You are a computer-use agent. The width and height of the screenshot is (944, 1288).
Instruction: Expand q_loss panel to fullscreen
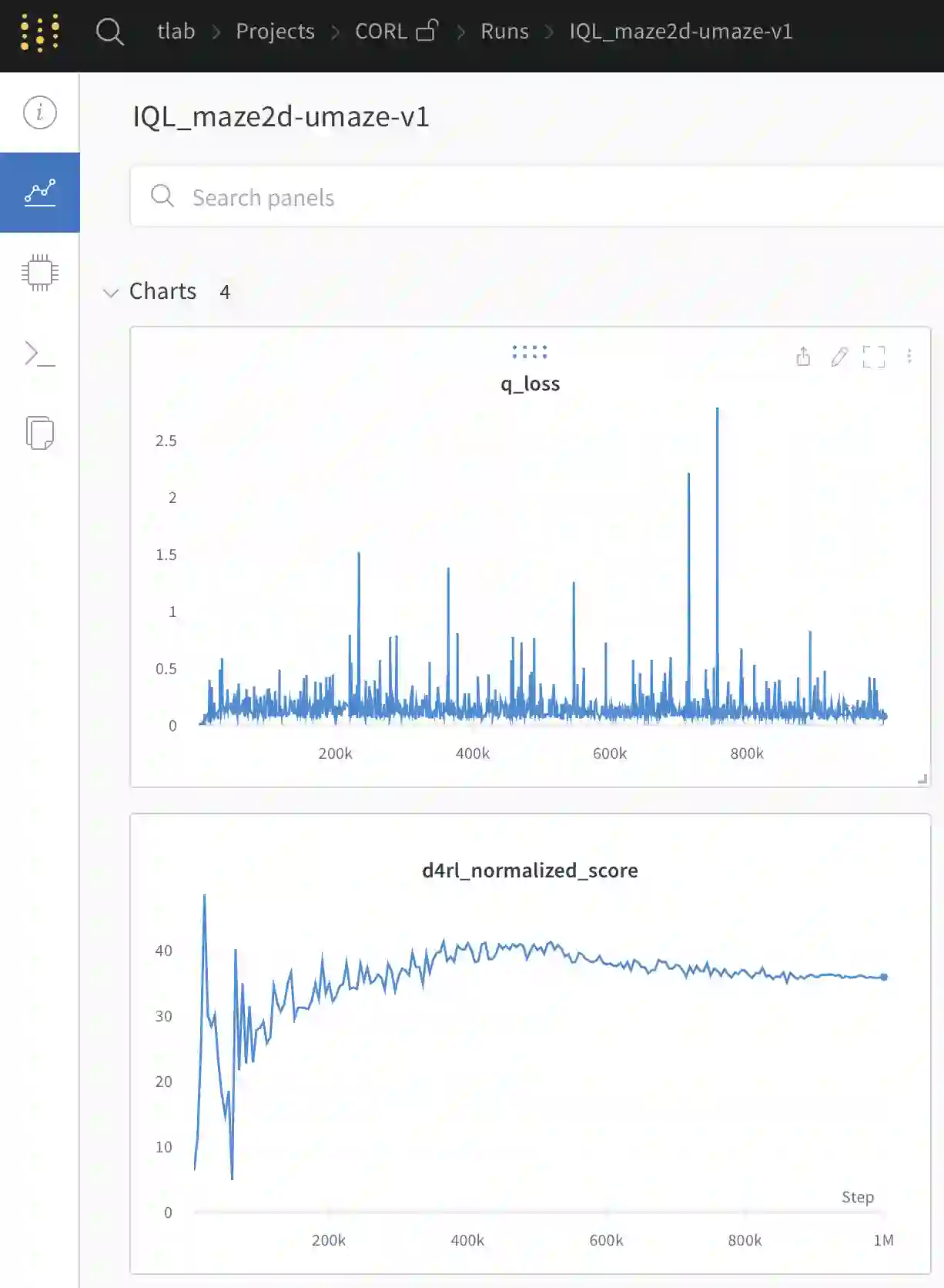click(874, 357)
